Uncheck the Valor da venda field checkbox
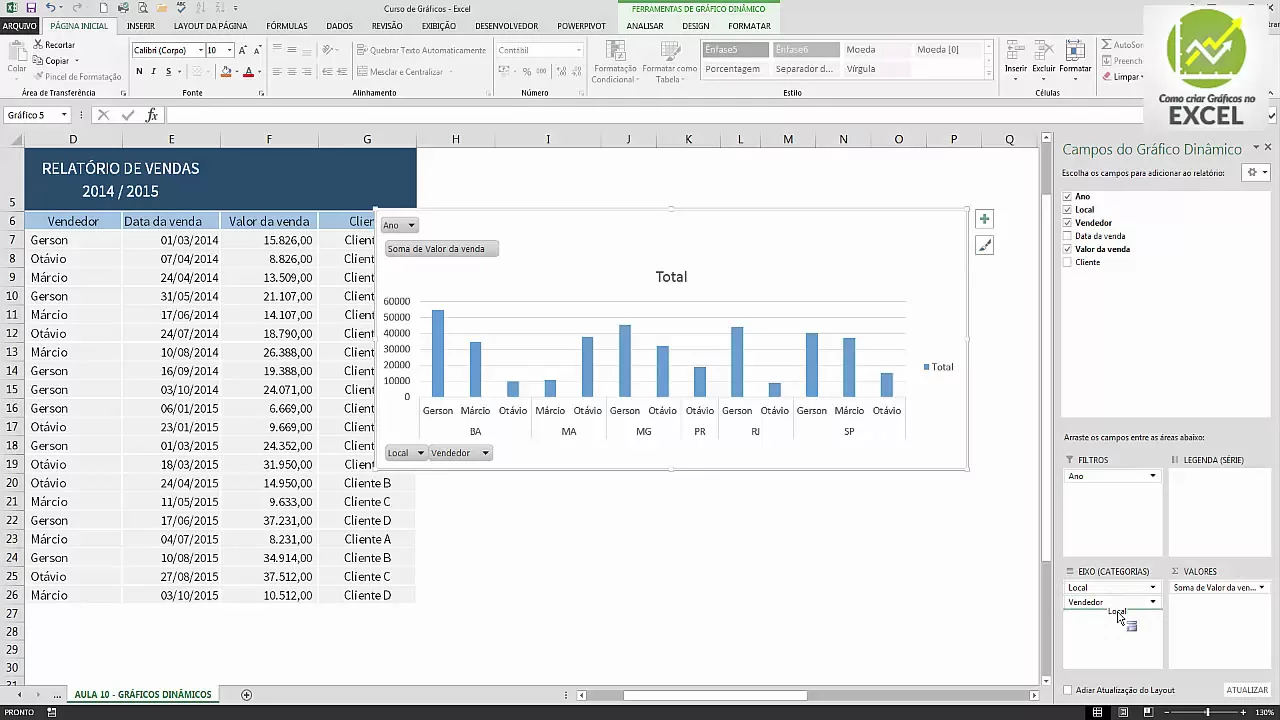Screen dimensions: 1280x720 [1068, 249]
